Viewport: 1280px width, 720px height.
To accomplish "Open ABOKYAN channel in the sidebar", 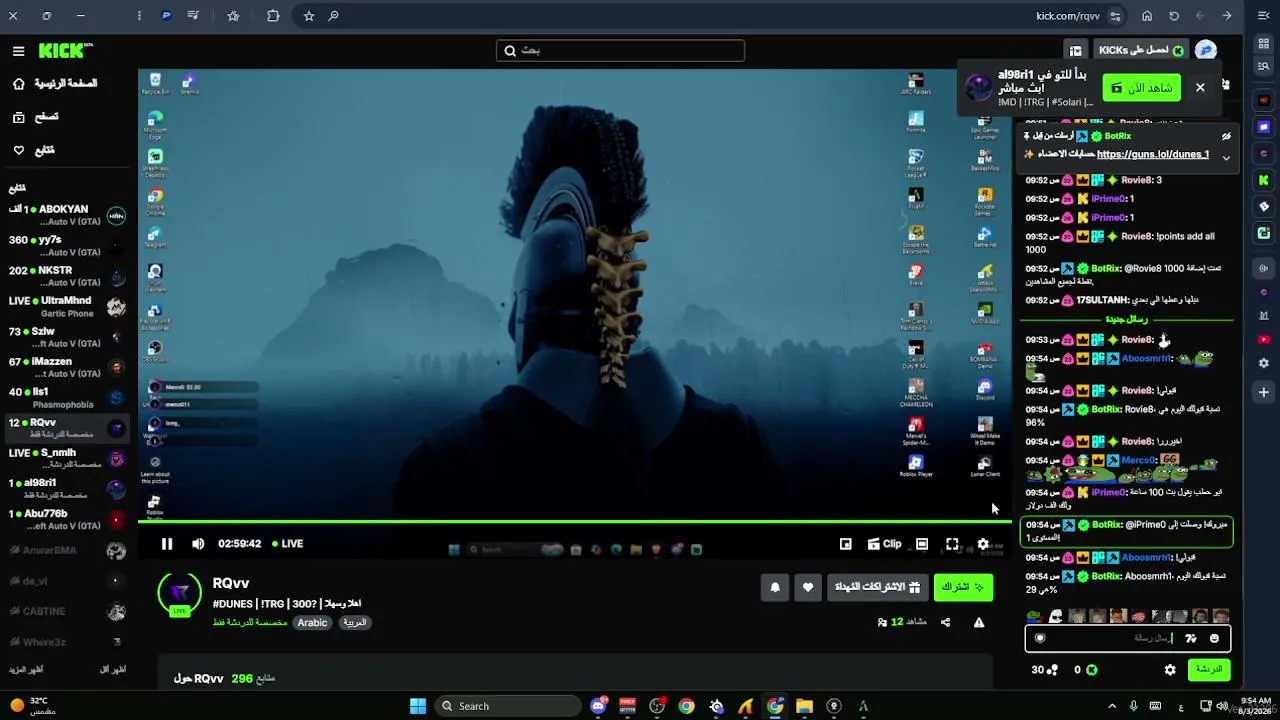I will point(67,216).
